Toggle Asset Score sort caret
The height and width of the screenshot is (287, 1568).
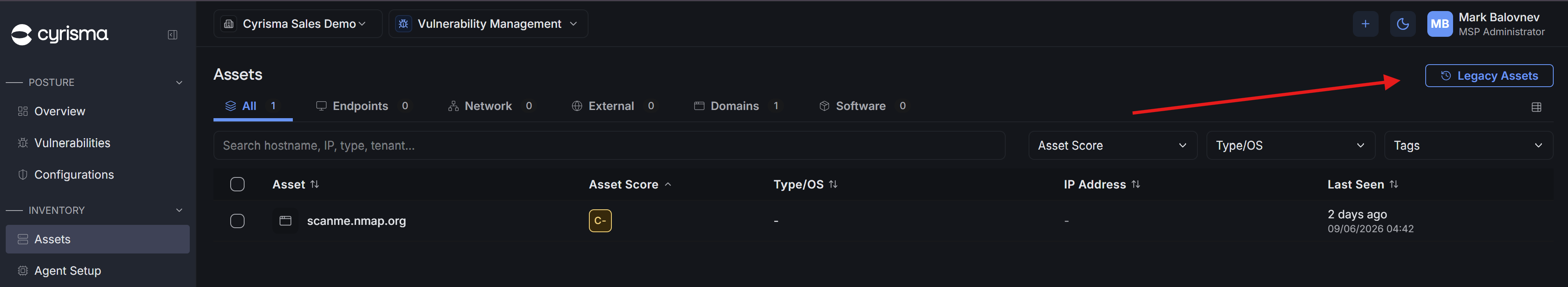click(668, 184)
